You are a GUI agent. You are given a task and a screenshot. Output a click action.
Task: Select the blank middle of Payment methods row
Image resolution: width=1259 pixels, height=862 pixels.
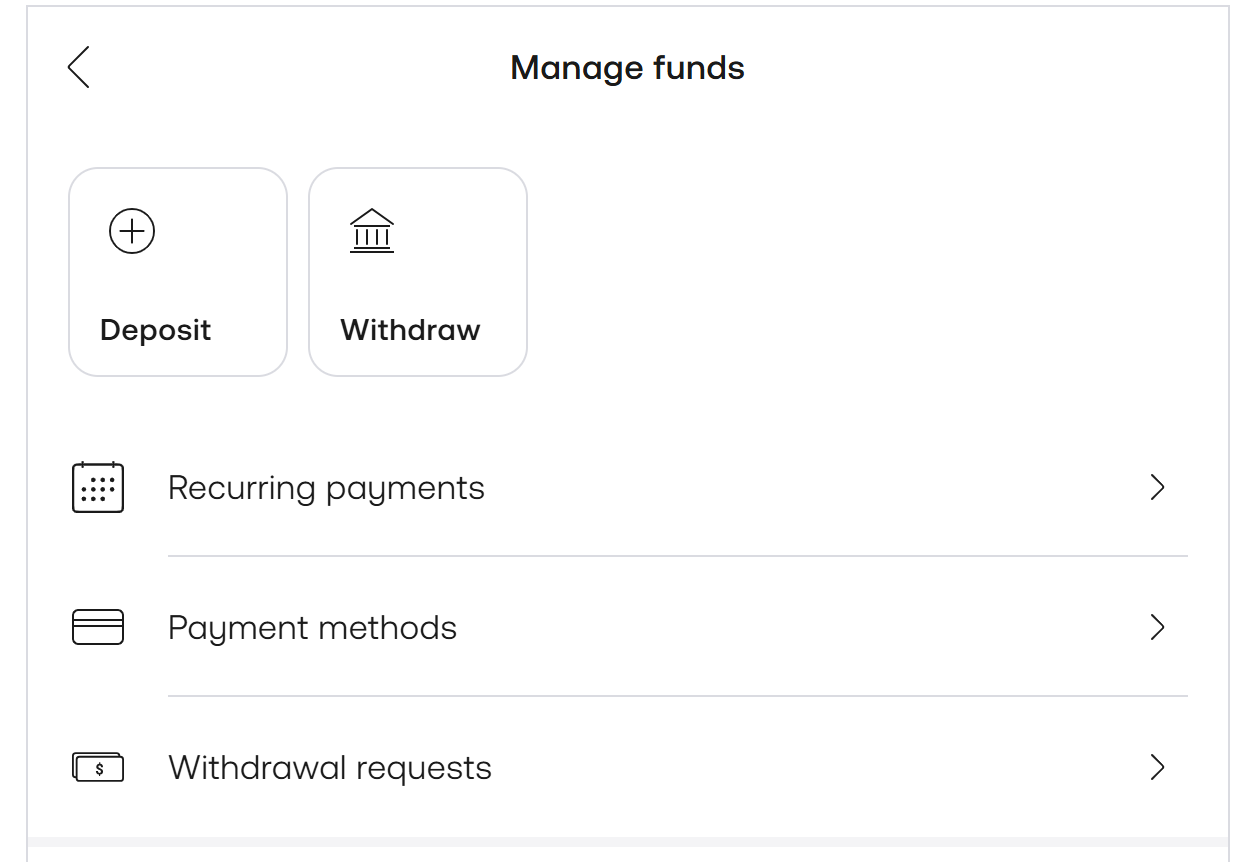click(800, 628)
